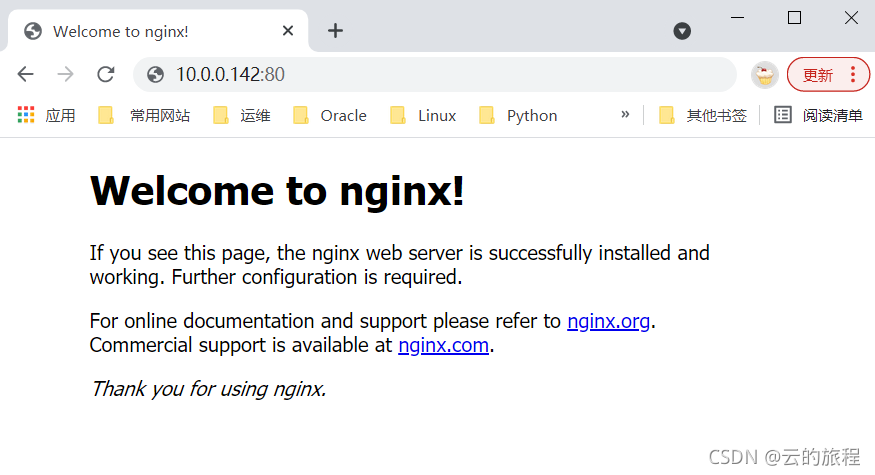
Task: Open the Oracle bookmark folder
Action: click(x=330, y=116)
